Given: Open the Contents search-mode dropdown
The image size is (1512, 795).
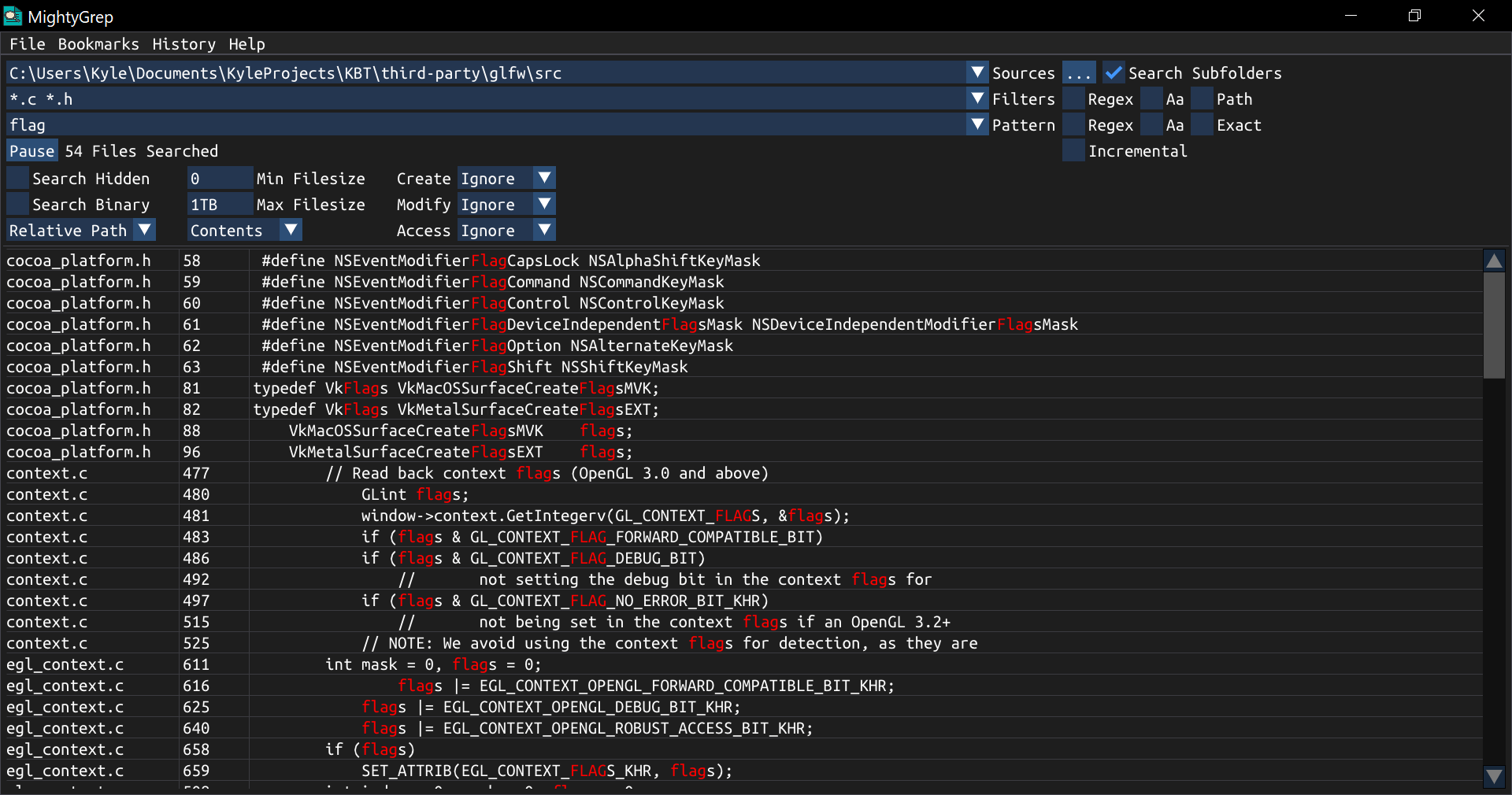Looking at the screenshot, I should click(245, 231).
